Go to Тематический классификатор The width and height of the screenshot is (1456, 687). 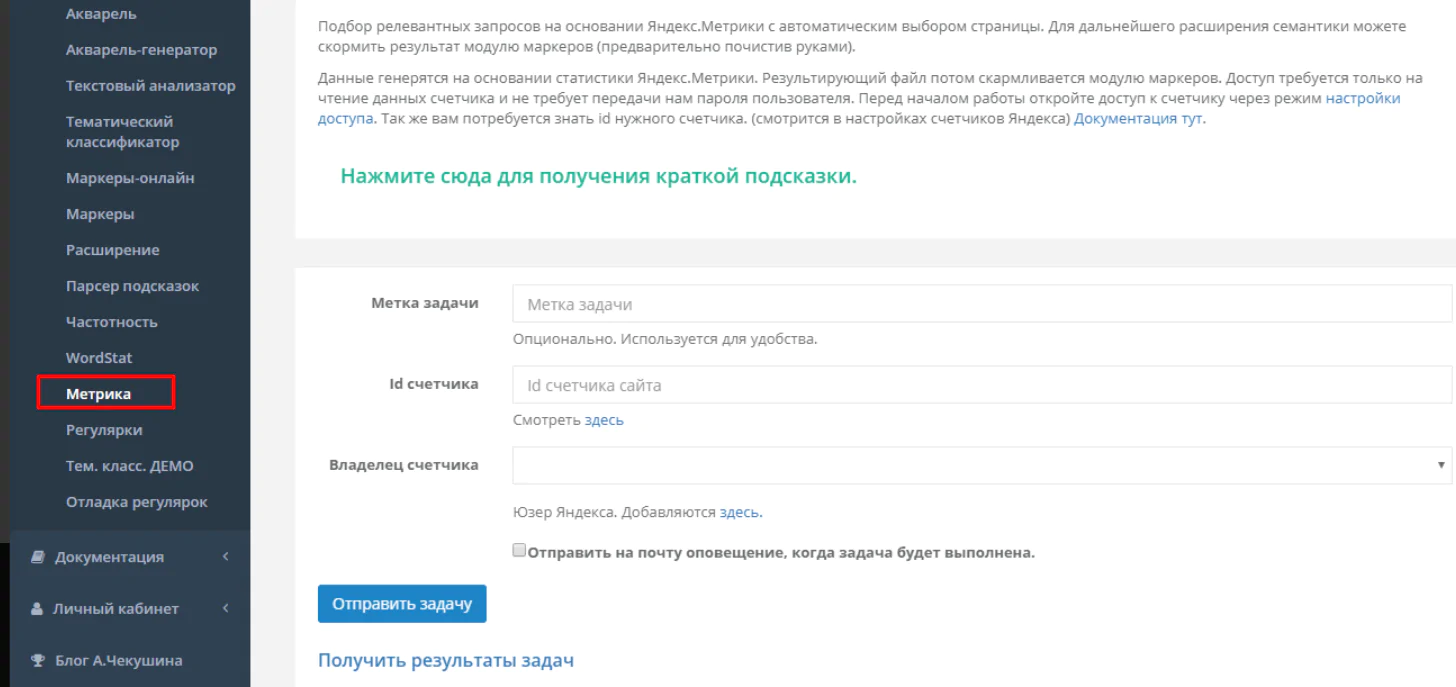123,132
